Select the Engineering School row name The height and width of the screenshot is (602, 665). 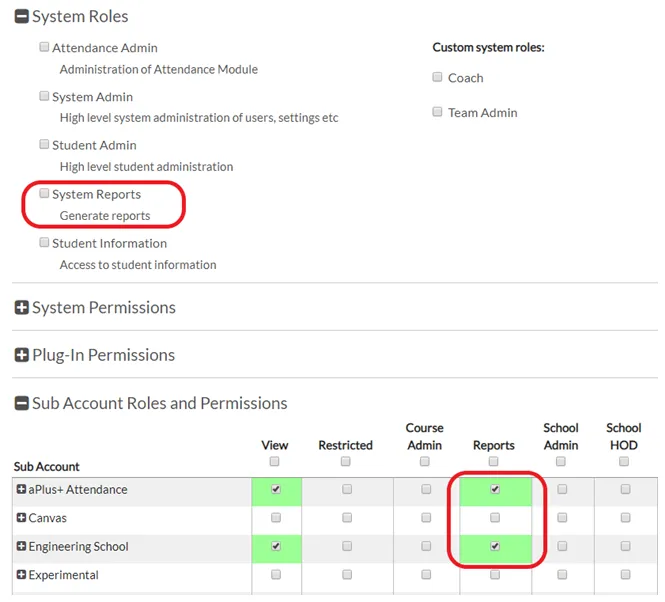tap(78, 546)
